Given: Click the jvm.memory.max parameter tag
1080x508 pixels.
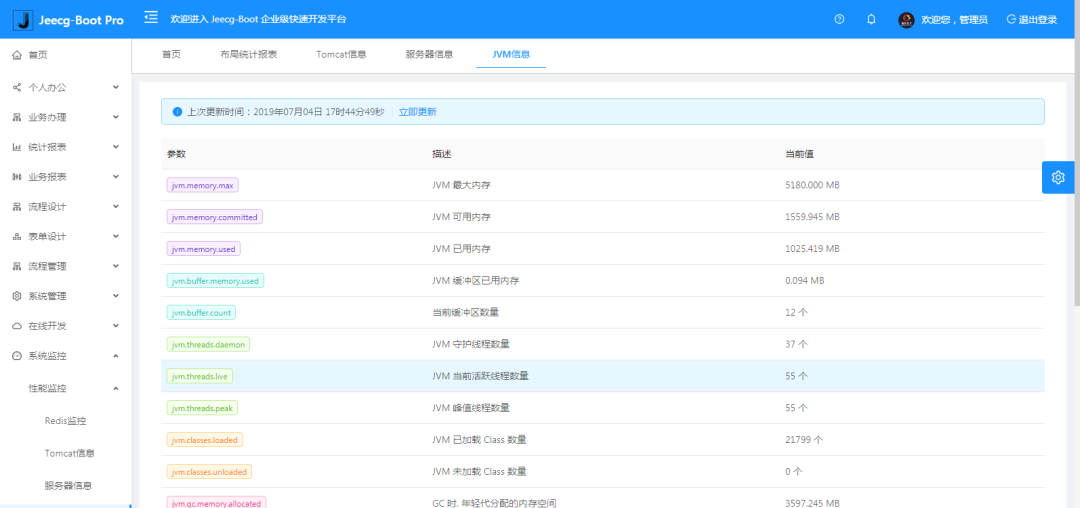Looking at the screenshot, I should (x=202, y=186).
